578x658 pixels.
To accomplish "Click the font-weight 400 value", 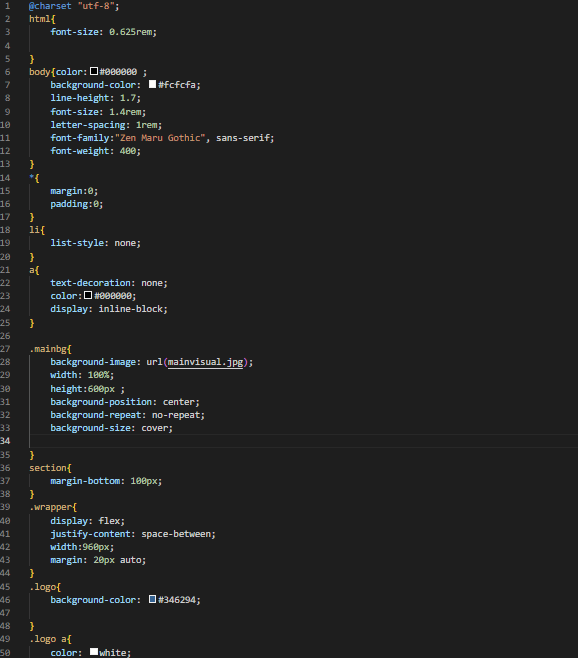I will pos(128,151).
